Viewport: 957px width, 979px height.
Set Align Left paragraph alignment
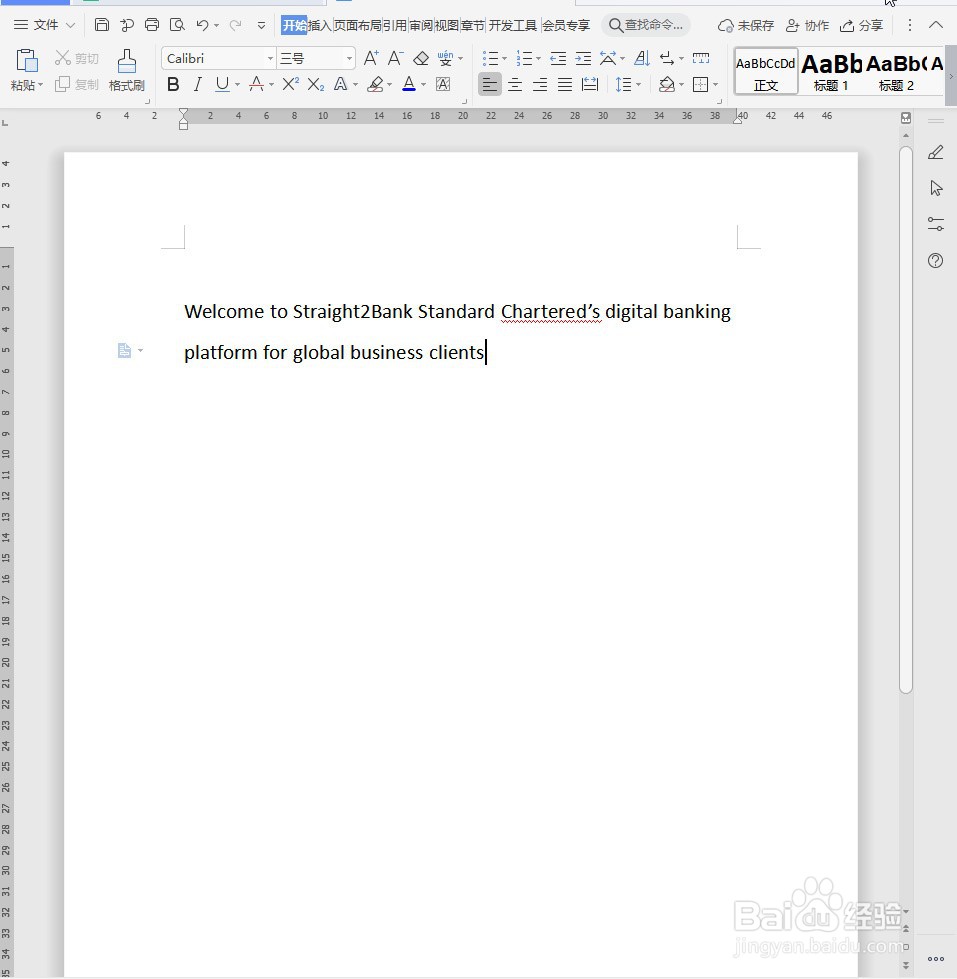[x=489, y=84]
